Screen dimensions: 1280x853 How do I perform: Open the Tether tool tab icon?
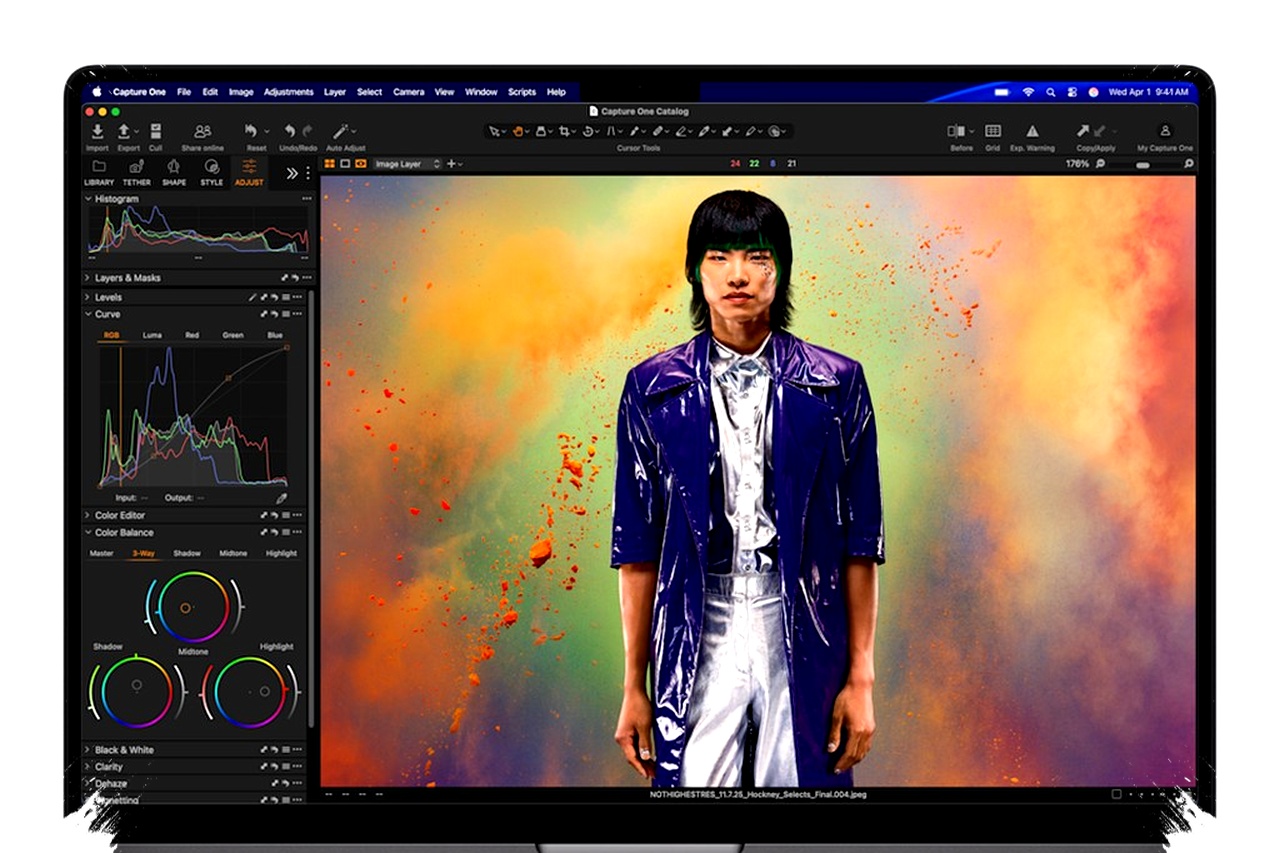coord(136,167)
